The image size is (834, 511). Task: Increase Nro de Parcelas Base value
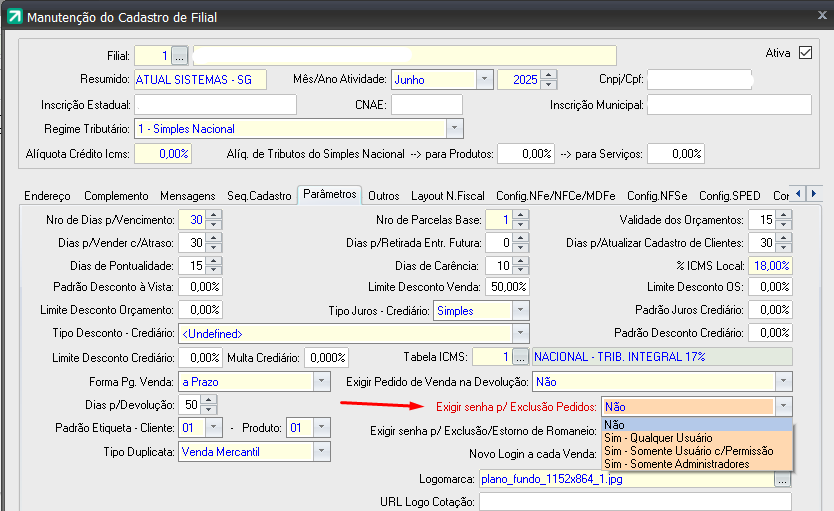[x=521, y=215]
